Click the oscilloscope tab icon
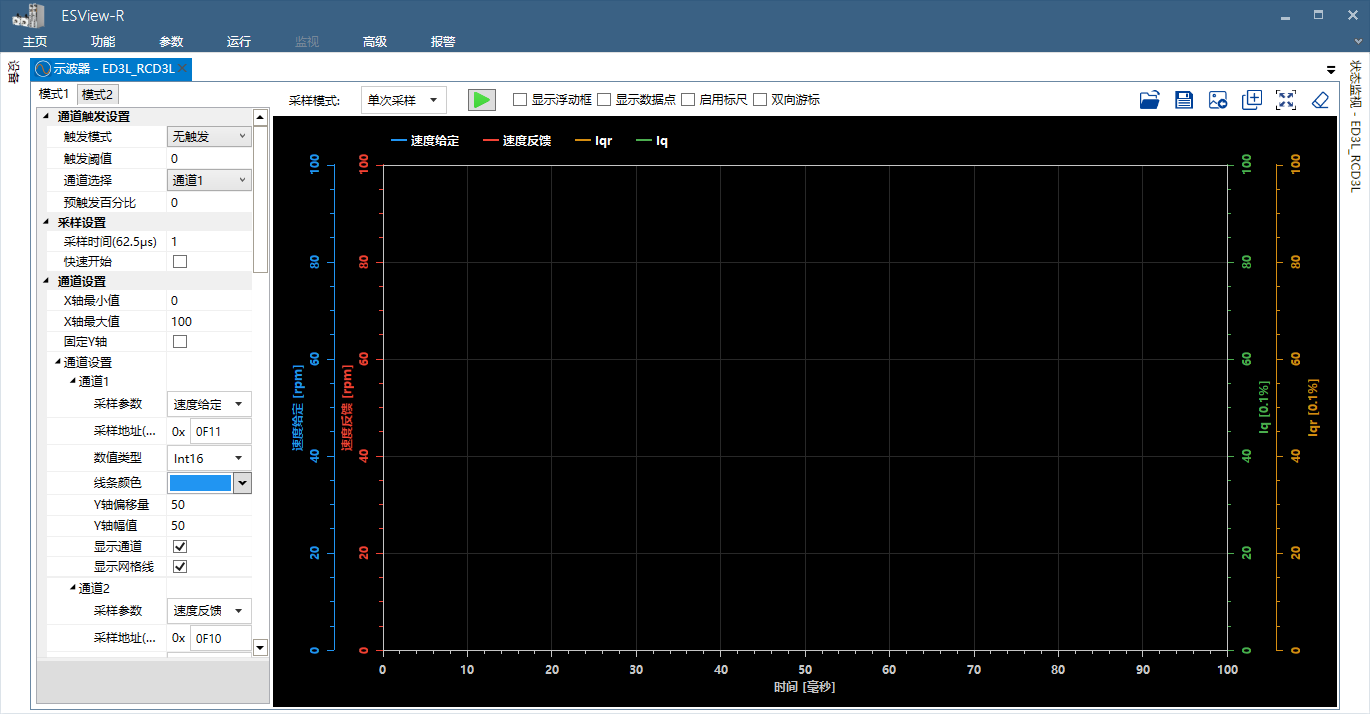1370x714 pixels. point(43,69)
